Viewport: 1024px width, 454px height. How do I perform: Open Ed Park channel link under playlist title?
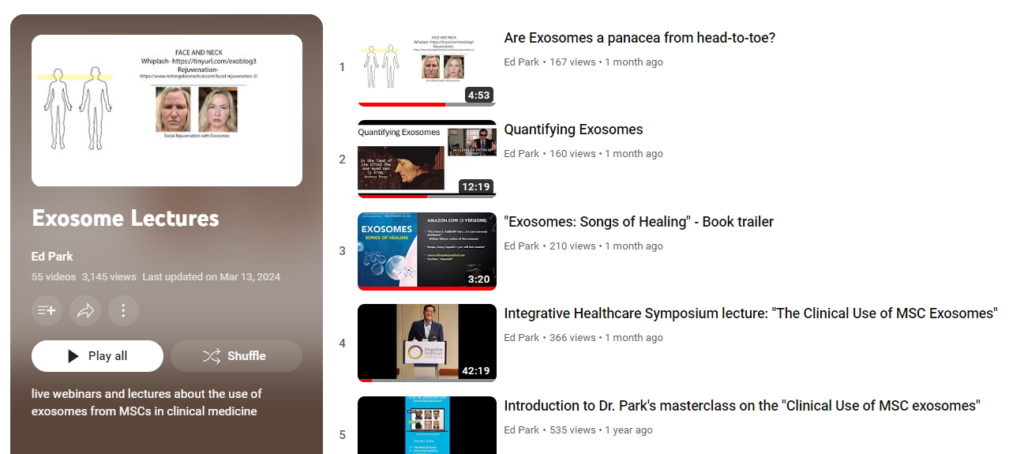click(52, 256)
